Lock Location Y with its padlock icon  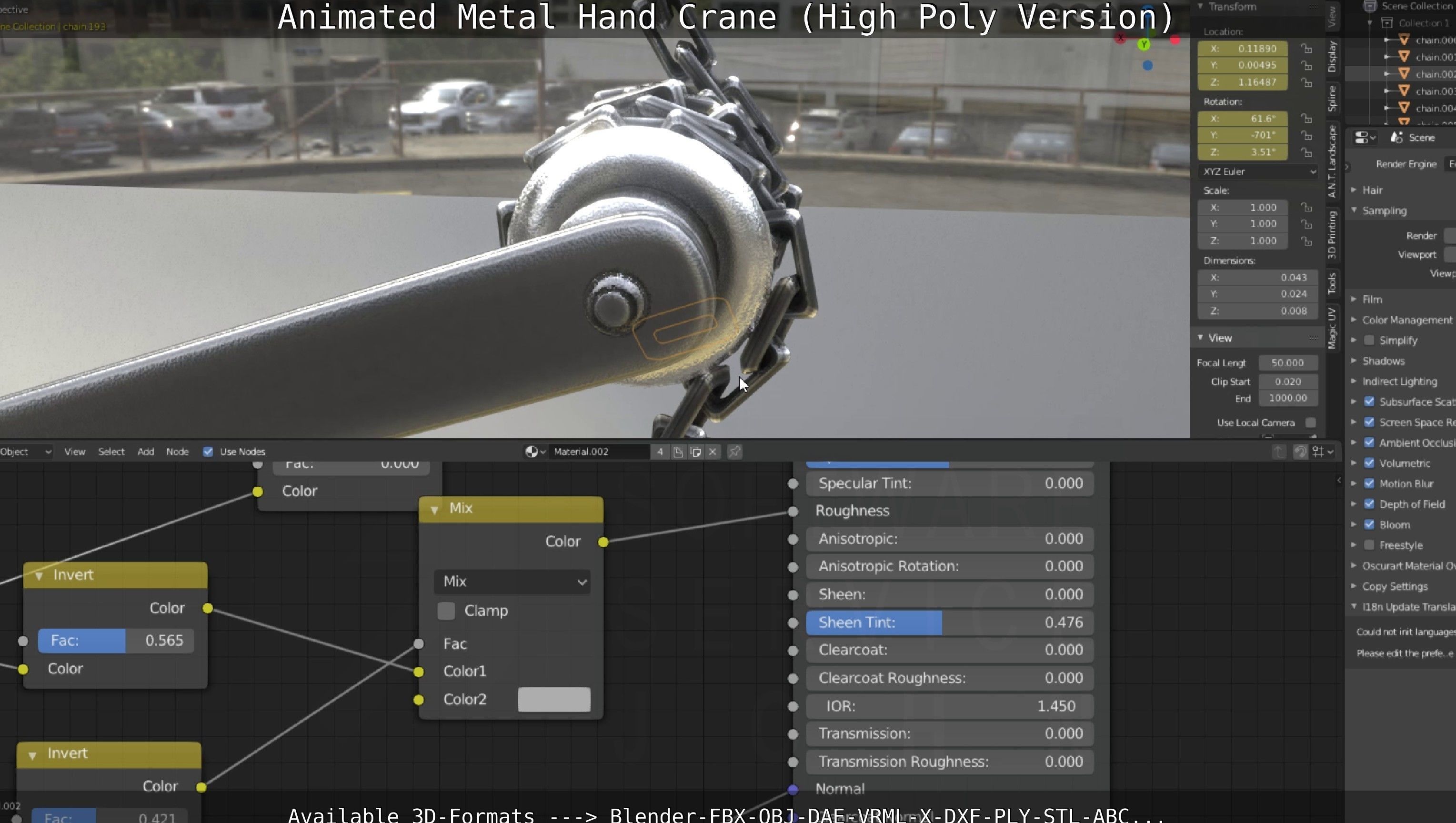(1306, 66)
